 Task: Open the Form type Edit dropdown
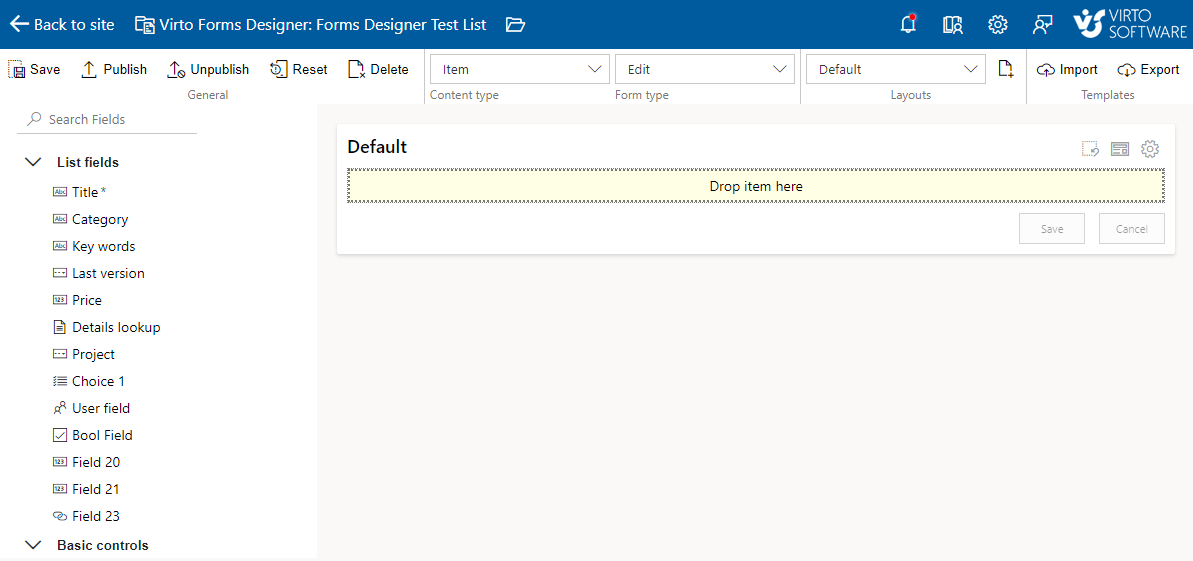[705, 69]
